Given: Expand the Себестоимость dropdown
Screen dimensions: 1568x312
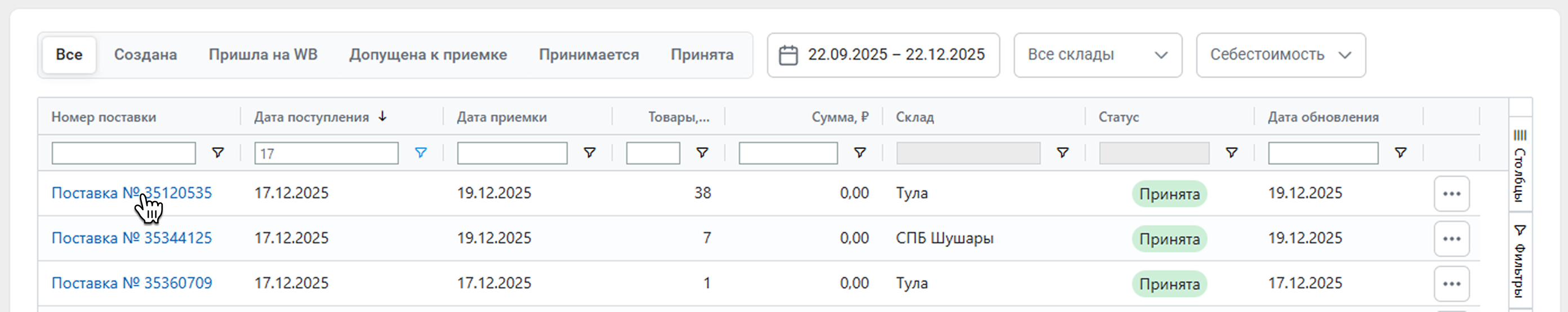Looking at the screenshot, I should pyautogui.click(x=1280, y=55).
